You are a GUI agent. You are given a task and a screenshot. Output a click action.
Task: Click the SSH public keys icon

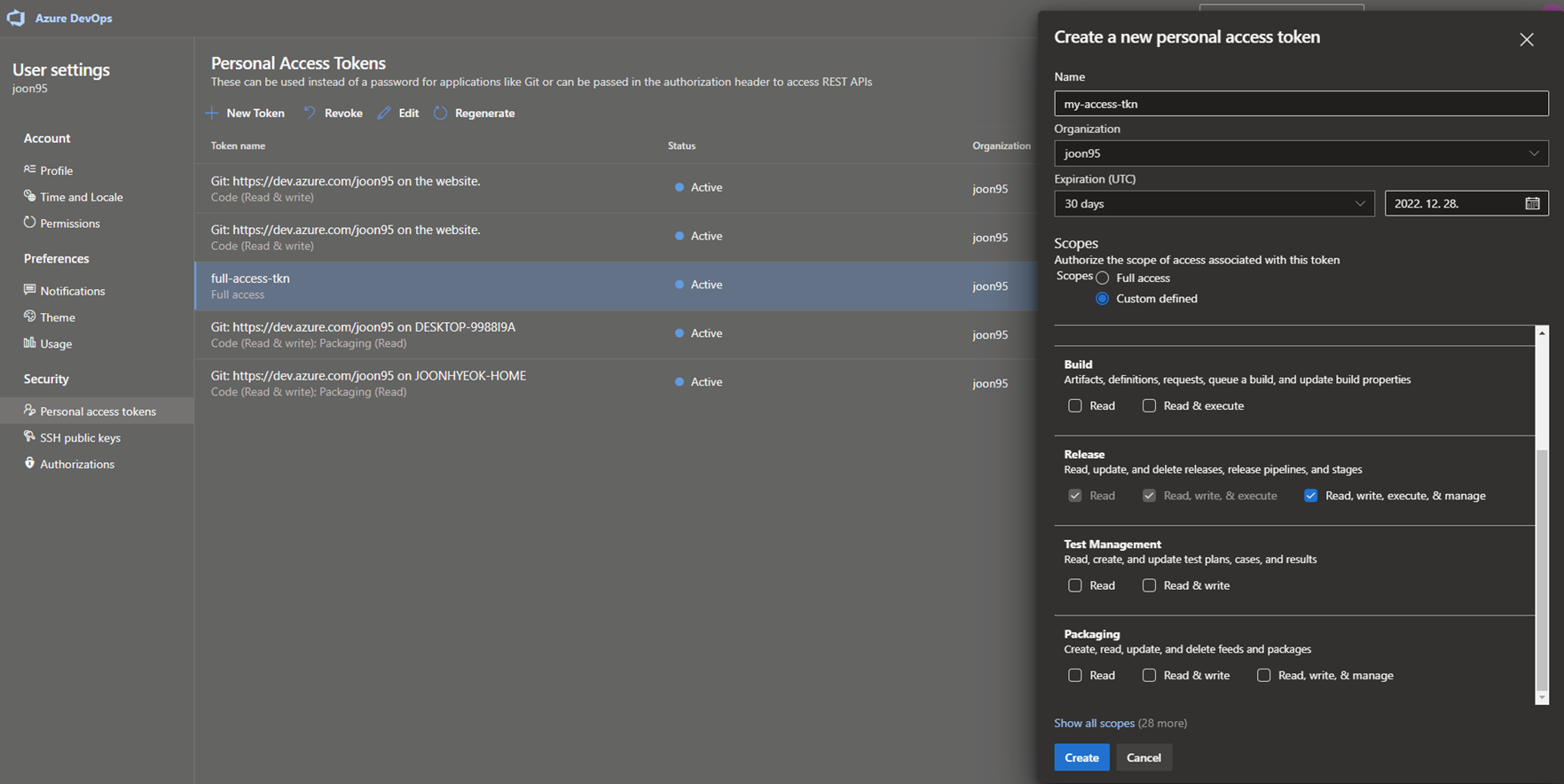point(29,437)
